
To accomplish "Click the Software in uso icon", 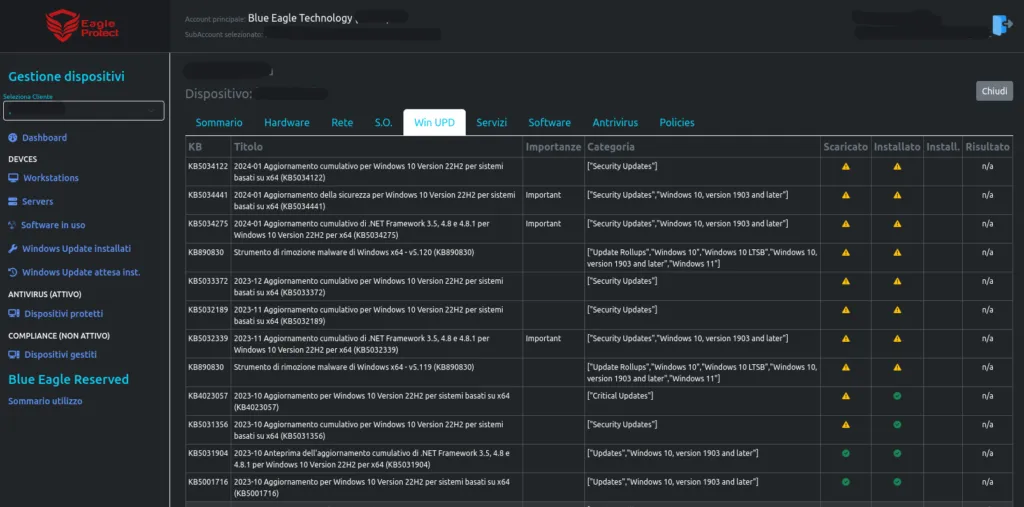I will click(x=12, y=225).
